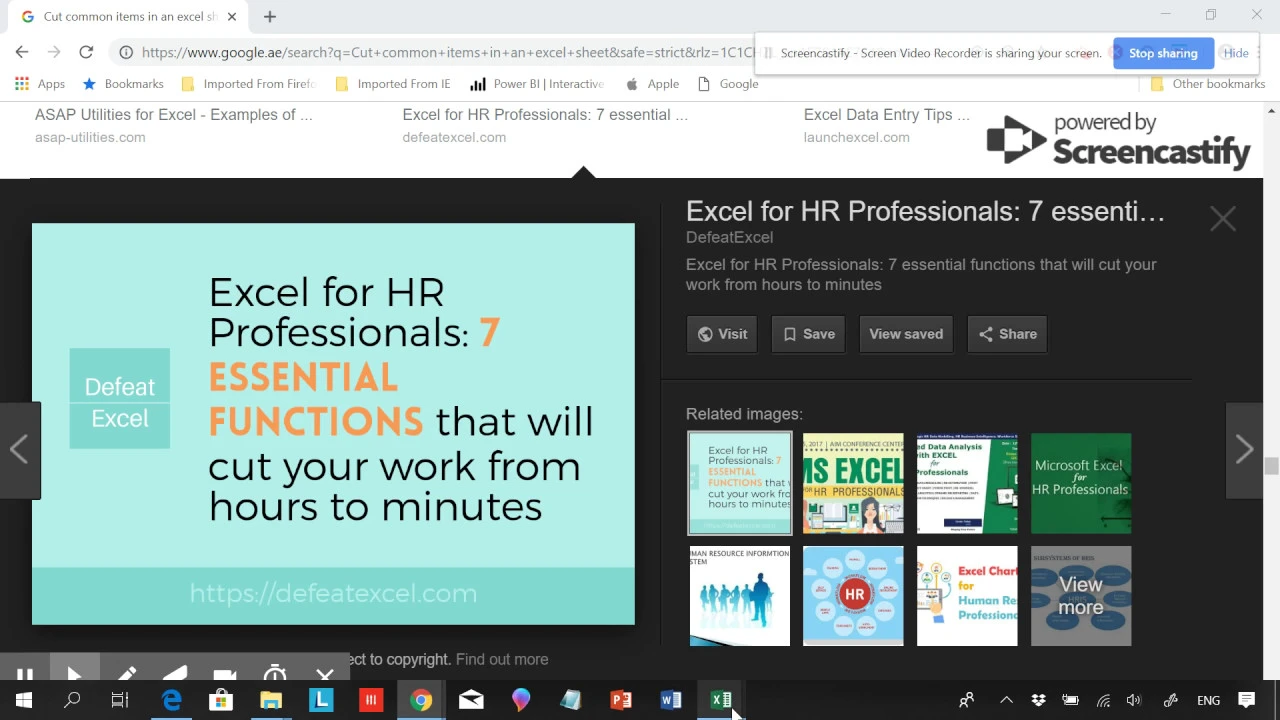Image resolution: width=1280 pixels, height=720 pixels.
Task: Close the Screencastify drawing toolbar
Action: [325, 674]
